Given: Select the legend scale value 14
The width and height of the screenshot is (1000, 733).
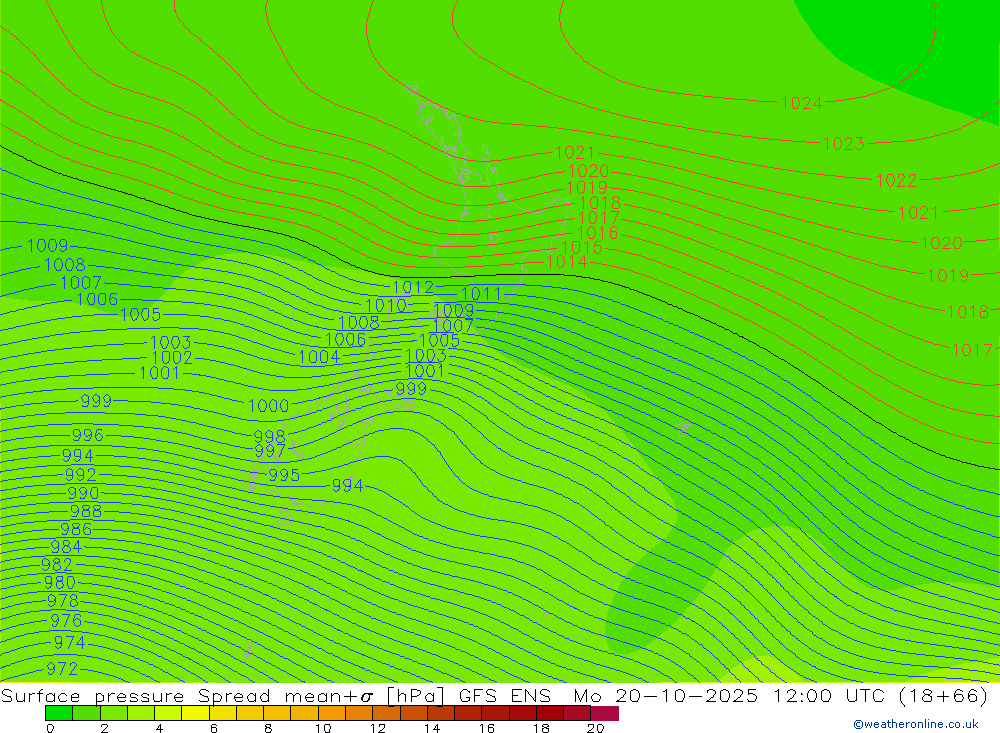Looking at the screenshot, I should point(432,728).
